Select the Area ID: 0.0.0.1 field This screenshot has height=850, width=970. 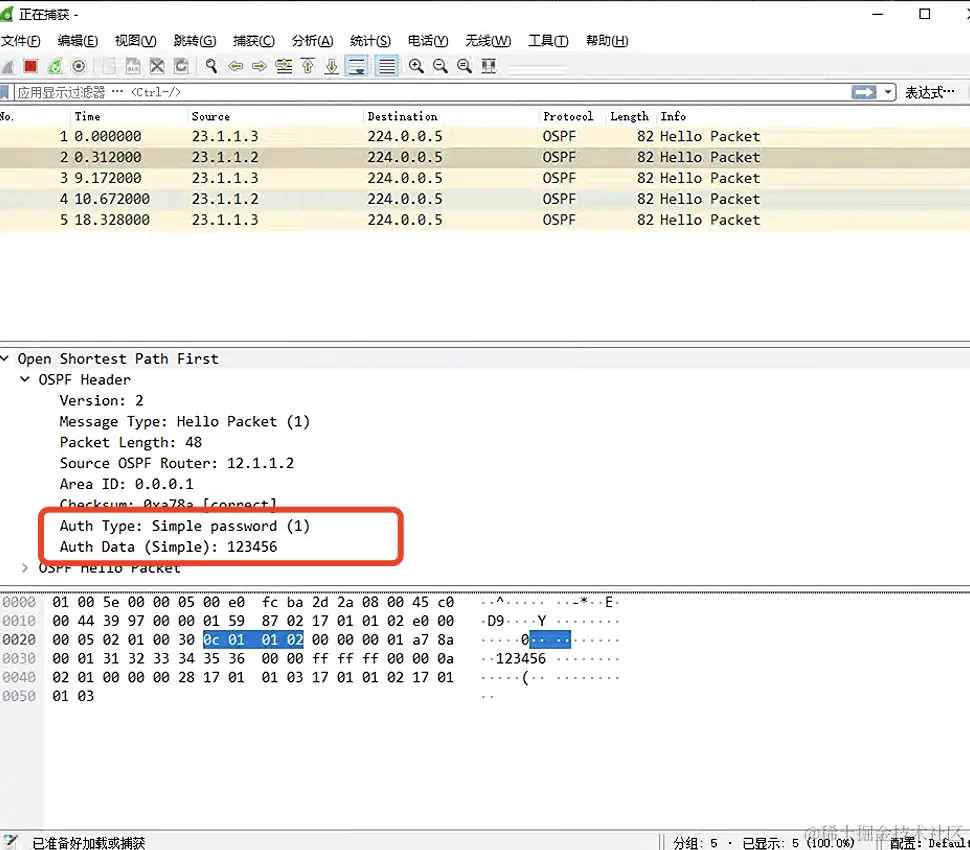[x=126, y=484]
